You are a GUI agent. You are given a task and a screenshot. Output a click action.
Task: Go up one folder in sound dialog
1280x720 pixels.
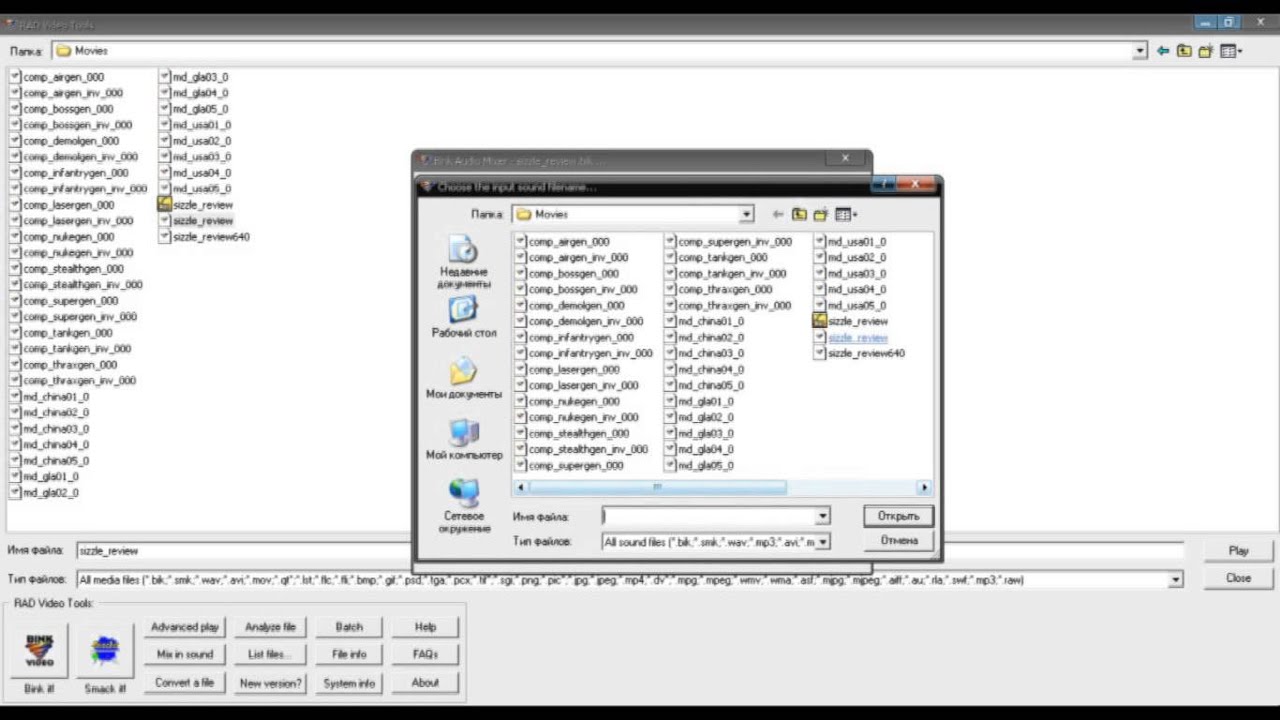point(799,214)
